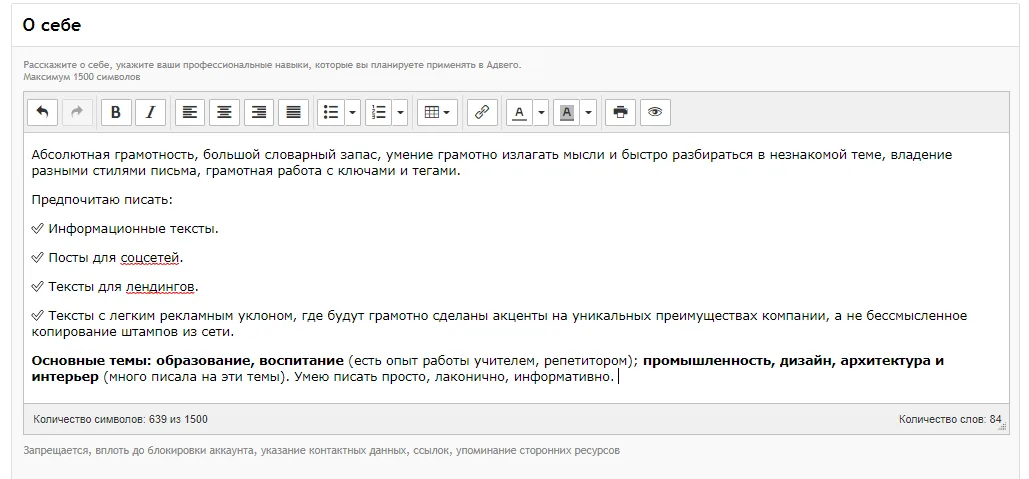Center-align the text
Image resolution: width=1029 pixels, height=479 pixels.
[x=224, y=112]
